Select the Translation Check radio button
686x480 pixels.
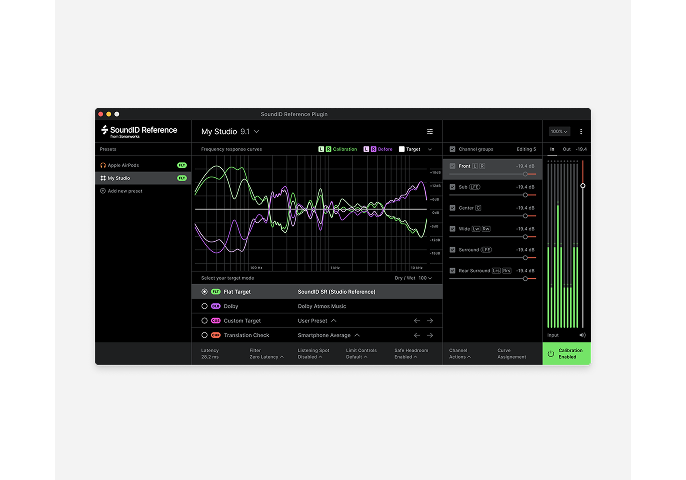pyautogui.click(x=204, y=335)
